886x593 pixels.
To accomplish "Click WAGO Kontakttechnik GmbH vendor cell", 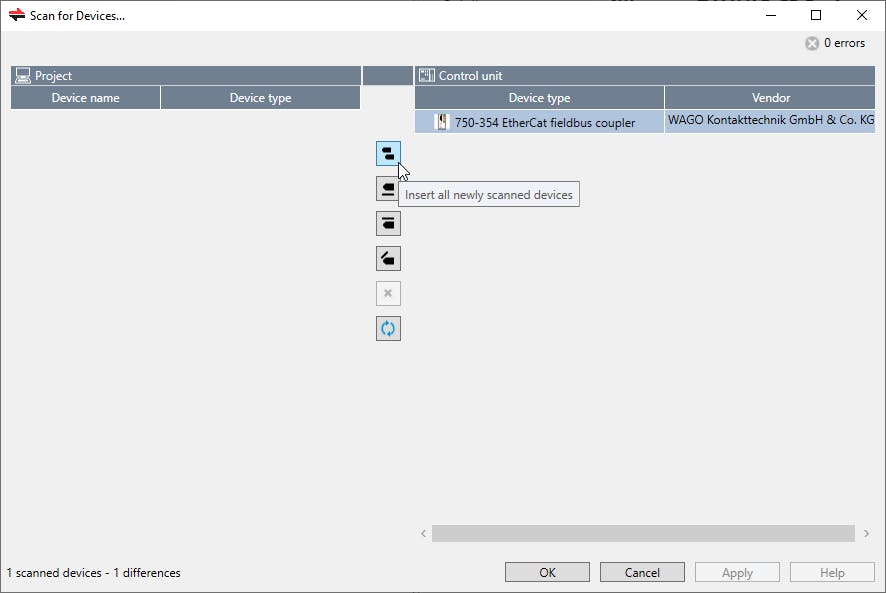I will click(x=770, y=120).
